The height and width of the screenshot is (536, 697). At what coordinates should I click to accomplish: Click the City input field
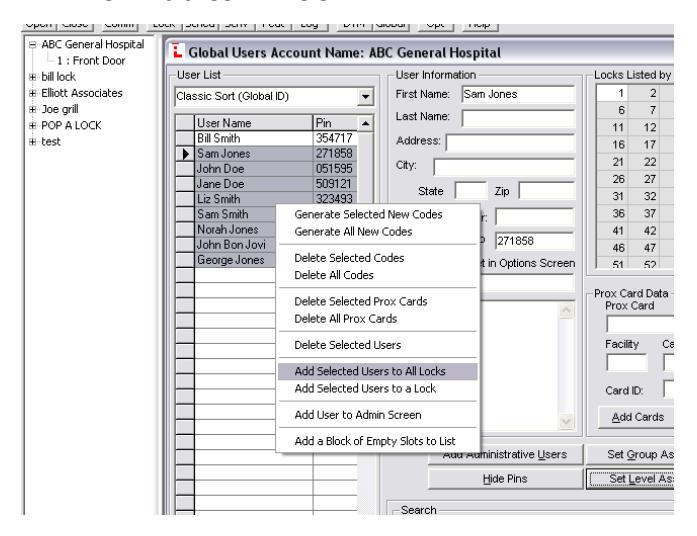click(505, 167)
